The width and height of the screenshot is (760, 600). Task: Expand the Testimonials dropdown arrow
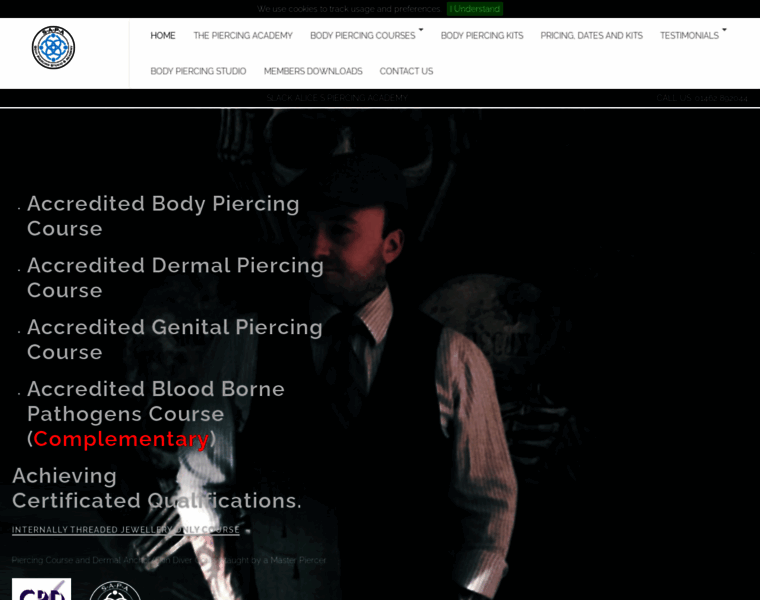[x=724, y=30]
